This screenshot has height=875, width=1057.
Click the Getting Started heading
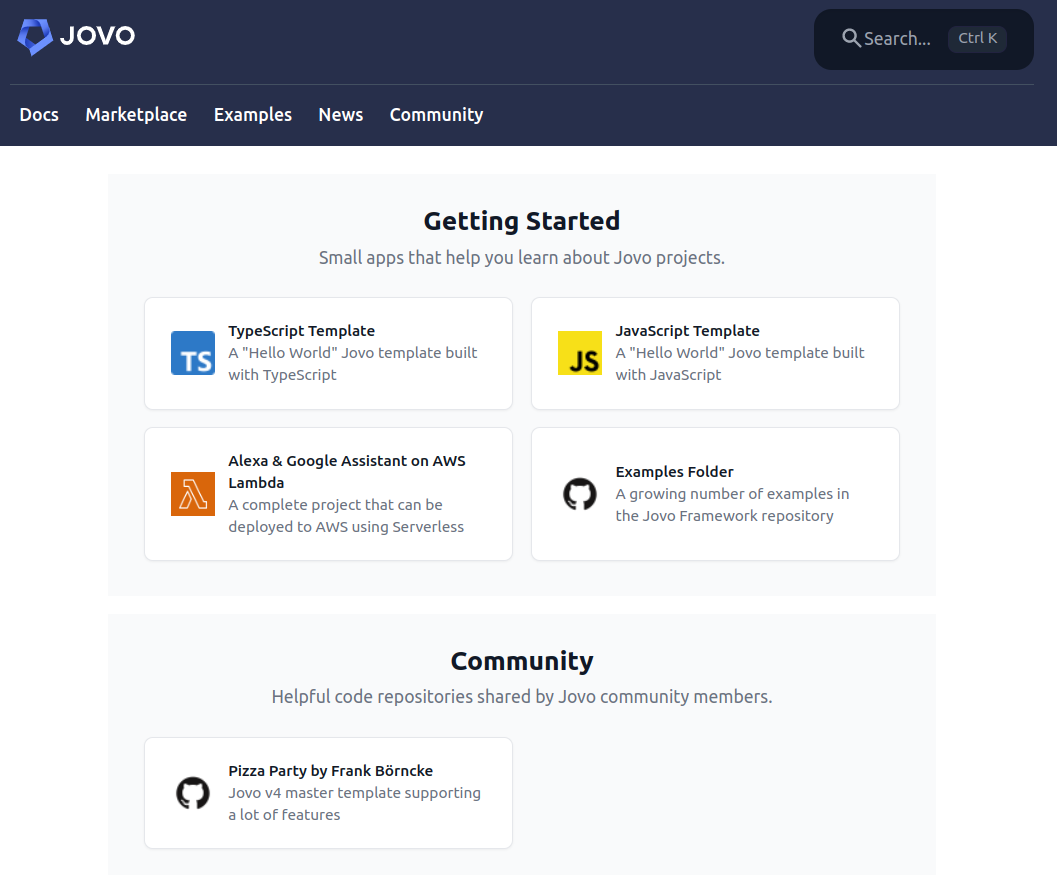pos(522,221)
